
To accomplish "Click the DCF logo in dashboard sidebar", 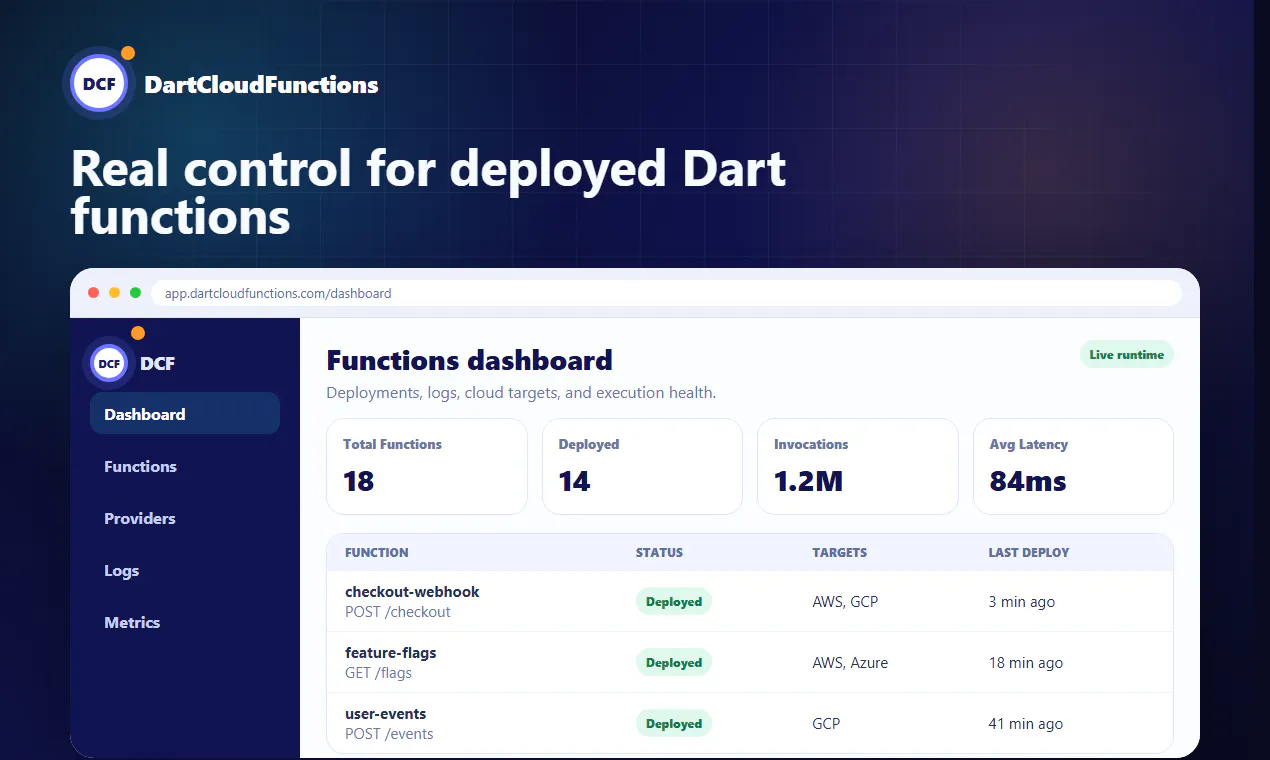I will 110,363.
